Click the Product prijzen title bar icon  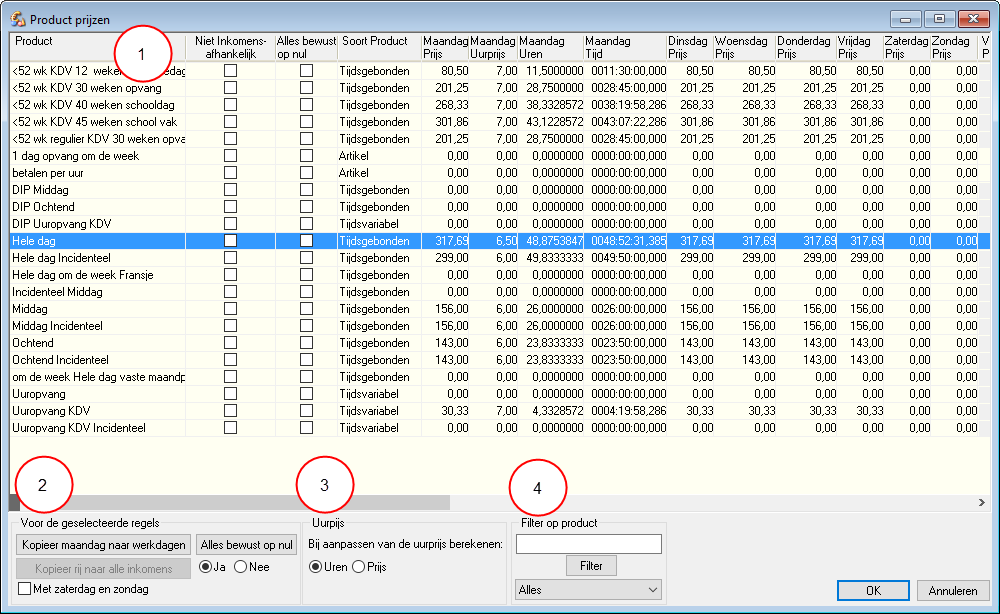[17, 19]
